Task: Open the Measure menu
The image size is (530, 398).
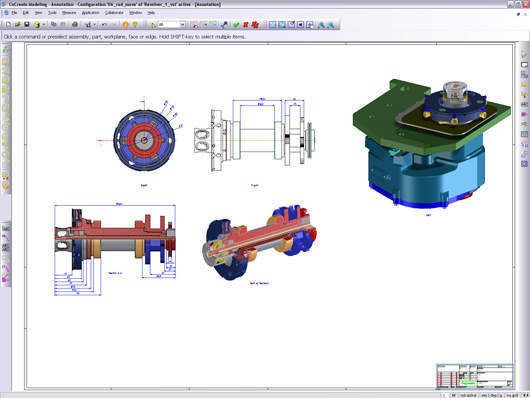Action: click(69, 13)
